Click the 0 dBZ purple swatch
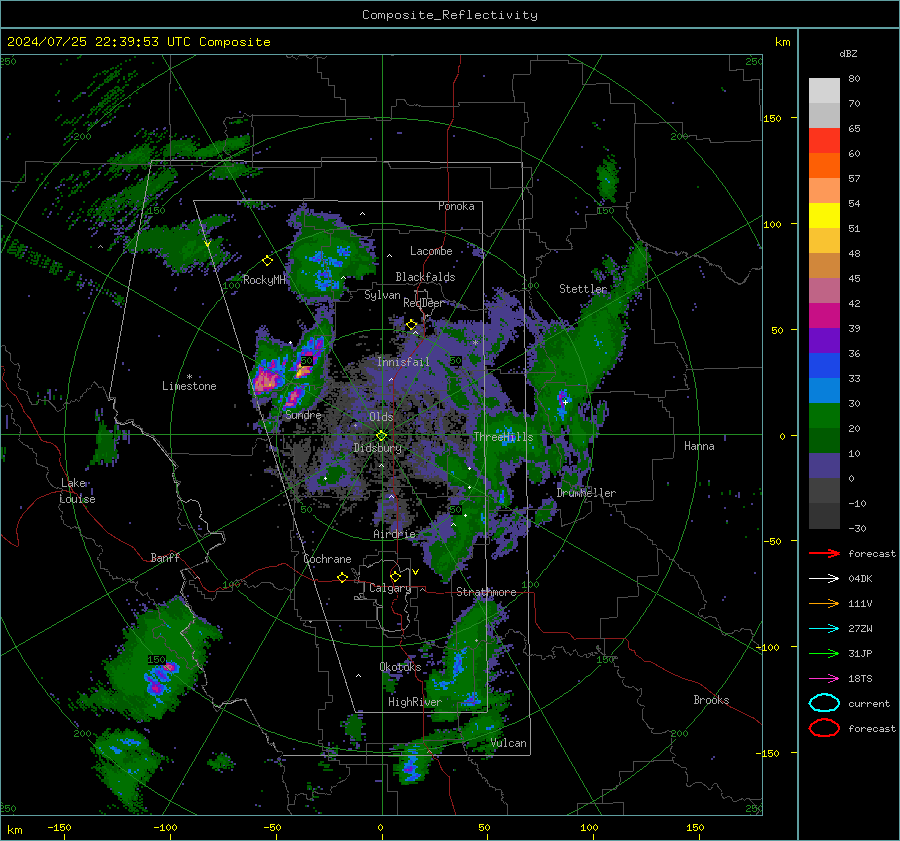 click(824, 466)
